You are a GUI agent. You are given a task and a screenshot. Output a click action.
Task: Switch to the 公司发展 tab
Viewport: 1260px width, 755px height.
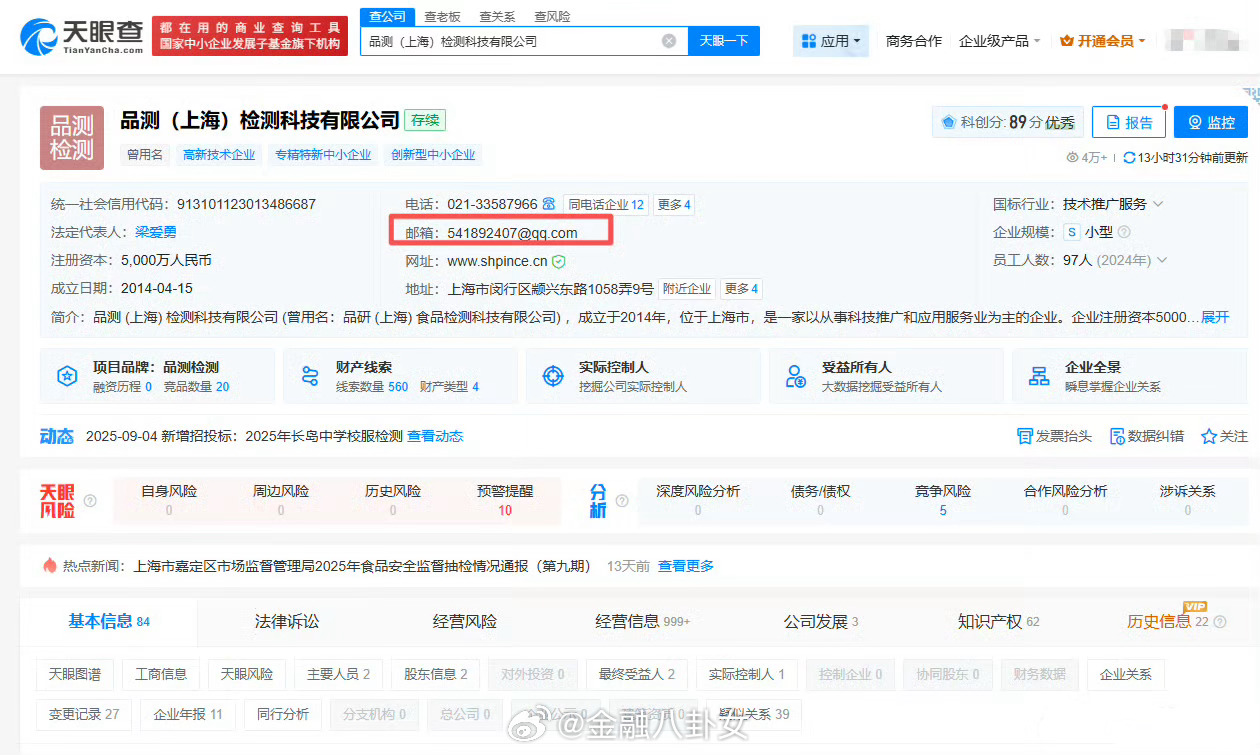821,621
